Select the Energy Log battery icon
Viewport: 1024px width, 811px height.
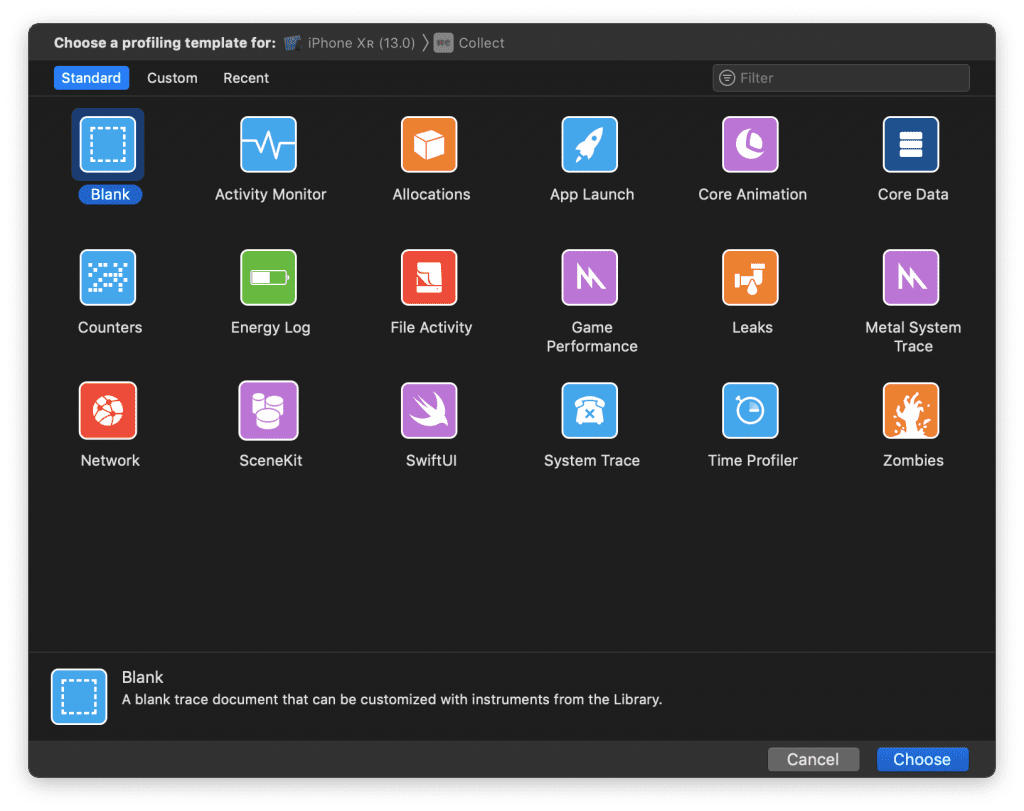coord(269,278)
